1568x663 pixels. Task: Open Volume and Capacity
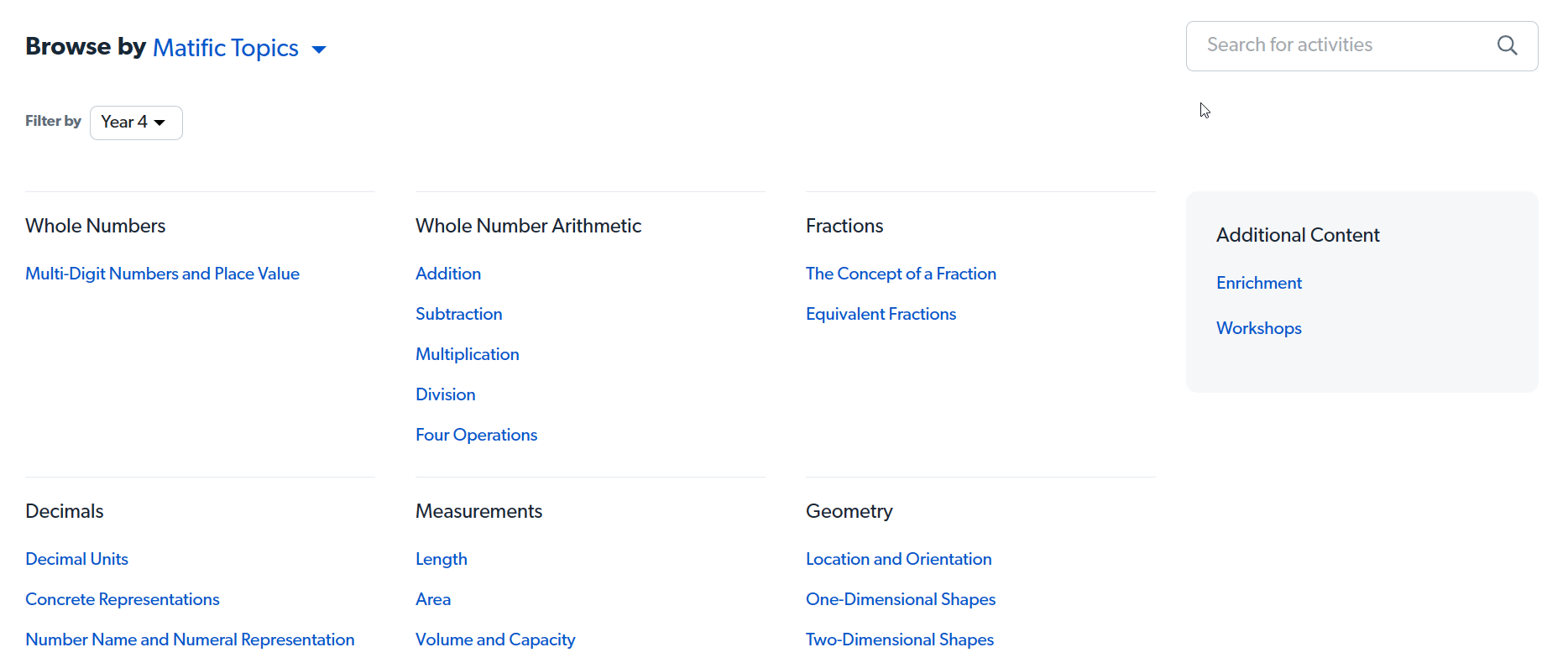pyautogui.click(x=495, y=640)
